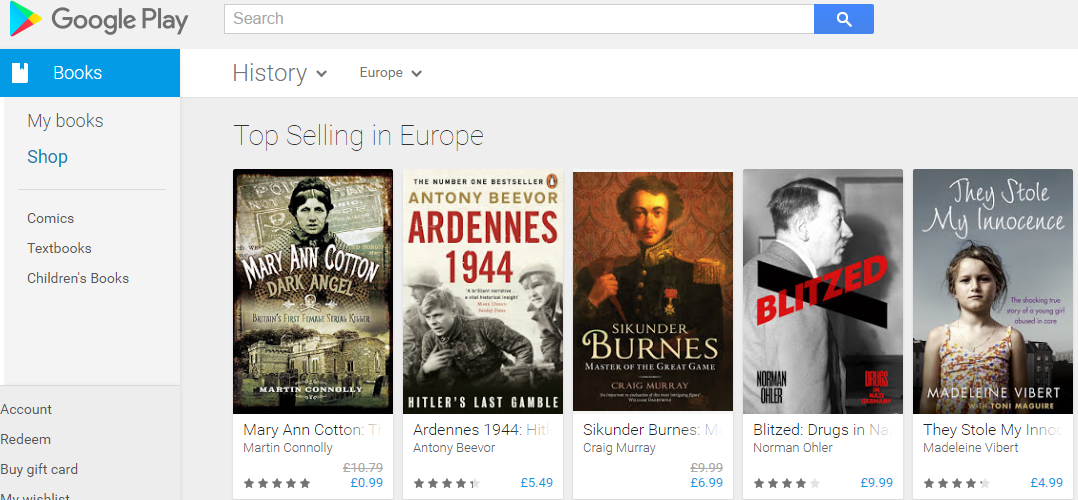Screen dimensions: 1078x500
Task: Open Children's Books category
Action: [78, 278]
